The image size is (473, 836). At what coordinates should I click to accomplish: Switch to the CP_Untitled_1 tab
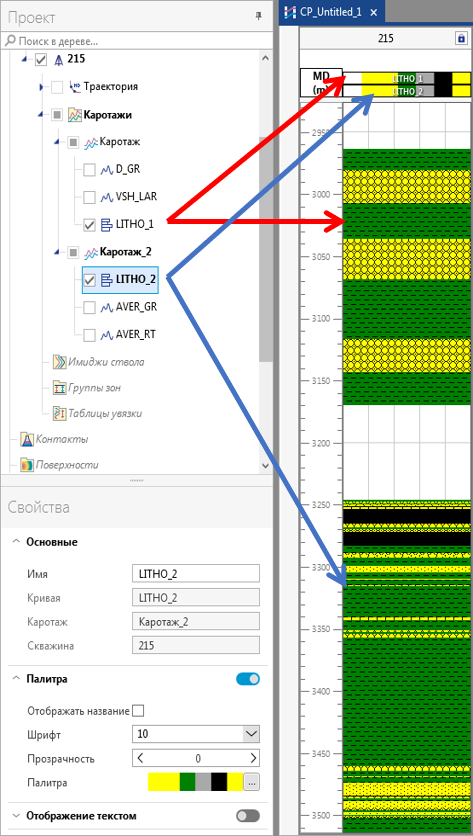(331, 12)
